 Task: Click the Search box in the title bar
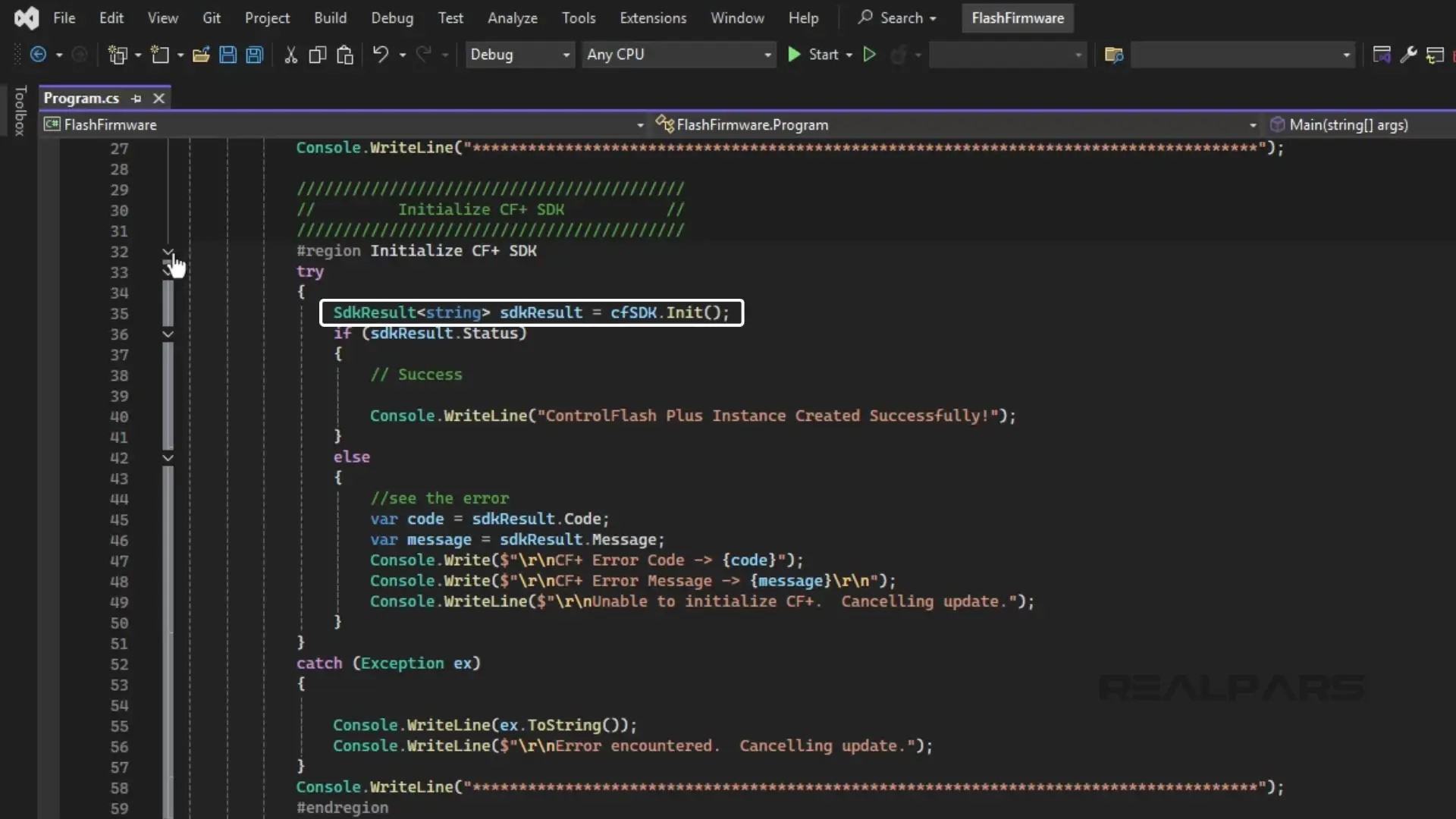point(898,17)
